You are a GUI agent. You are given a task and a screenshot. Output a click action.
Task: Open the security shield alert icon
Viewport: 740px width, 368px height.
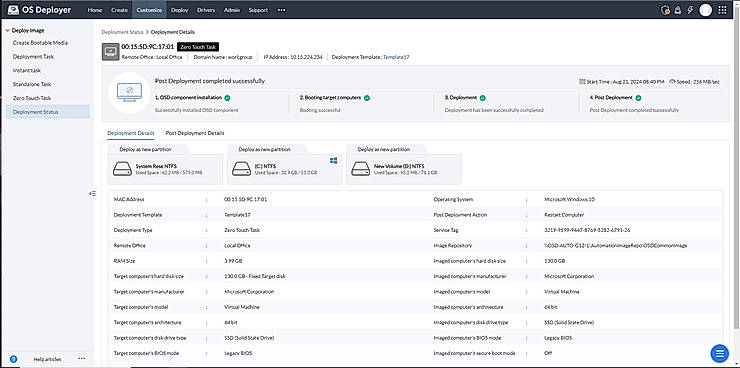point(665,10)
